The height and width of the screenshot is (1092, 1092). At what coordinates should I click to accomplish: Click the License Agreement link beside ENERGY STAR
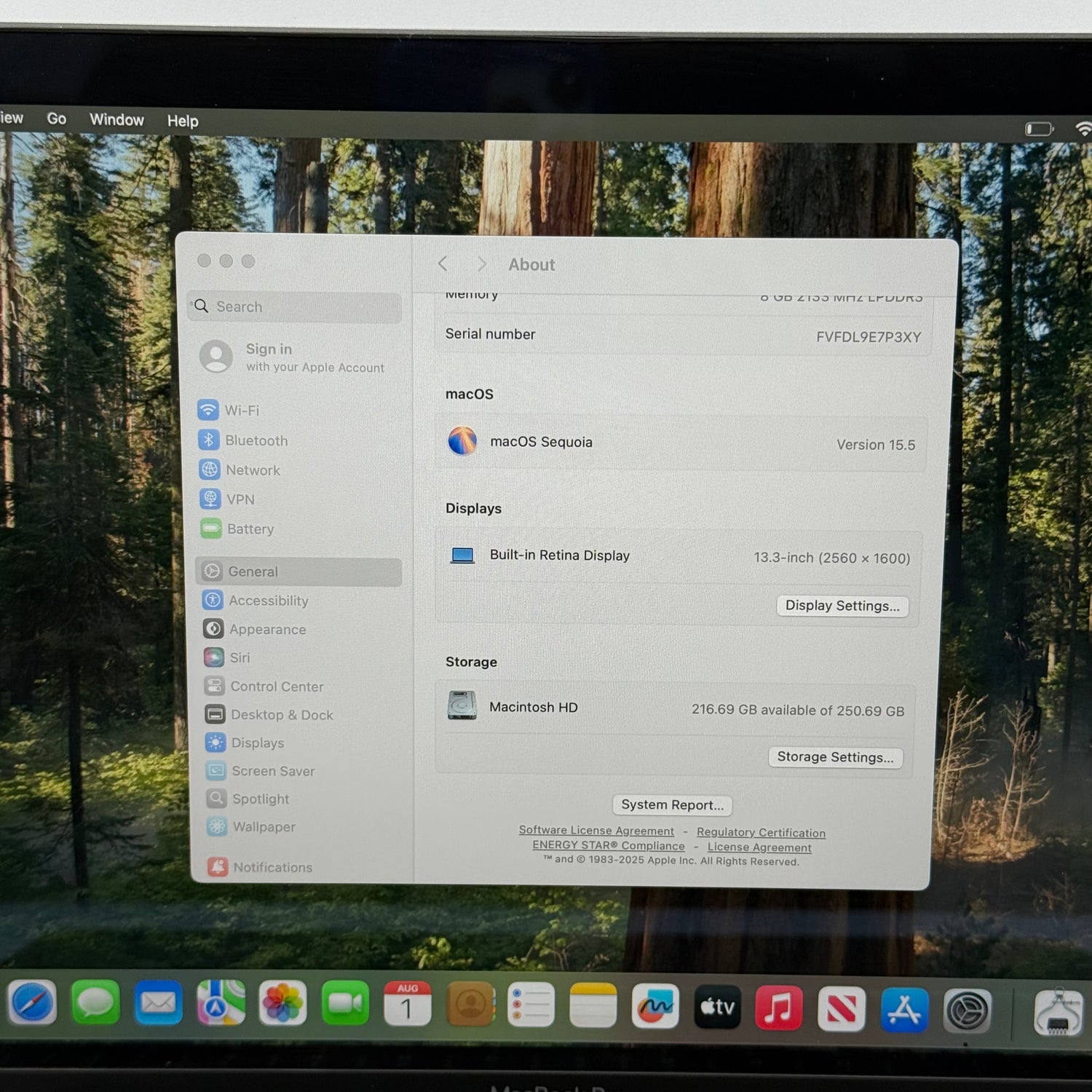tap(759, 847)
